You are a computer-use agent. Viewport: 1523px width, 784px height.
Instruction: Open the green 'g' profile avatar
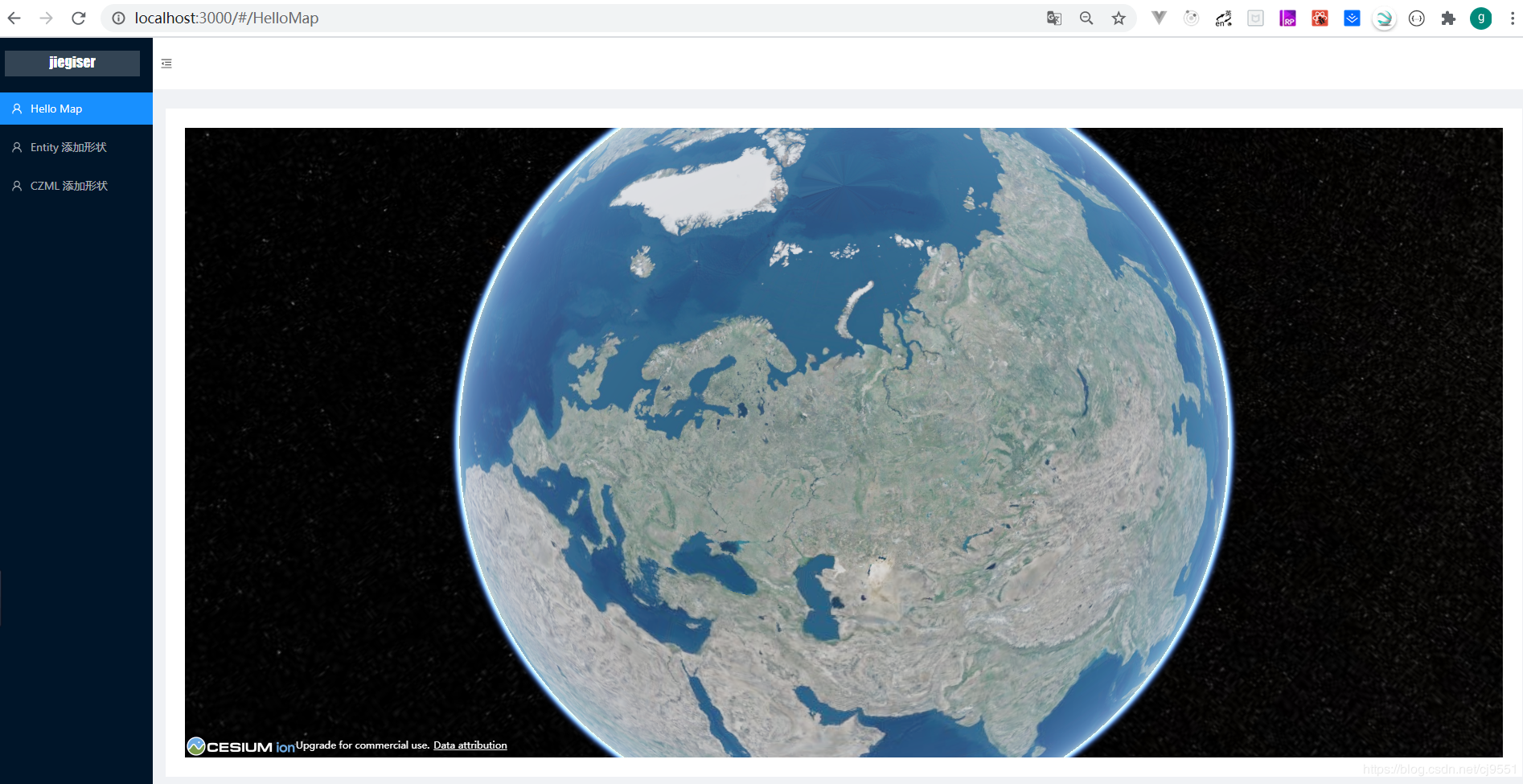pos(1481,18)
